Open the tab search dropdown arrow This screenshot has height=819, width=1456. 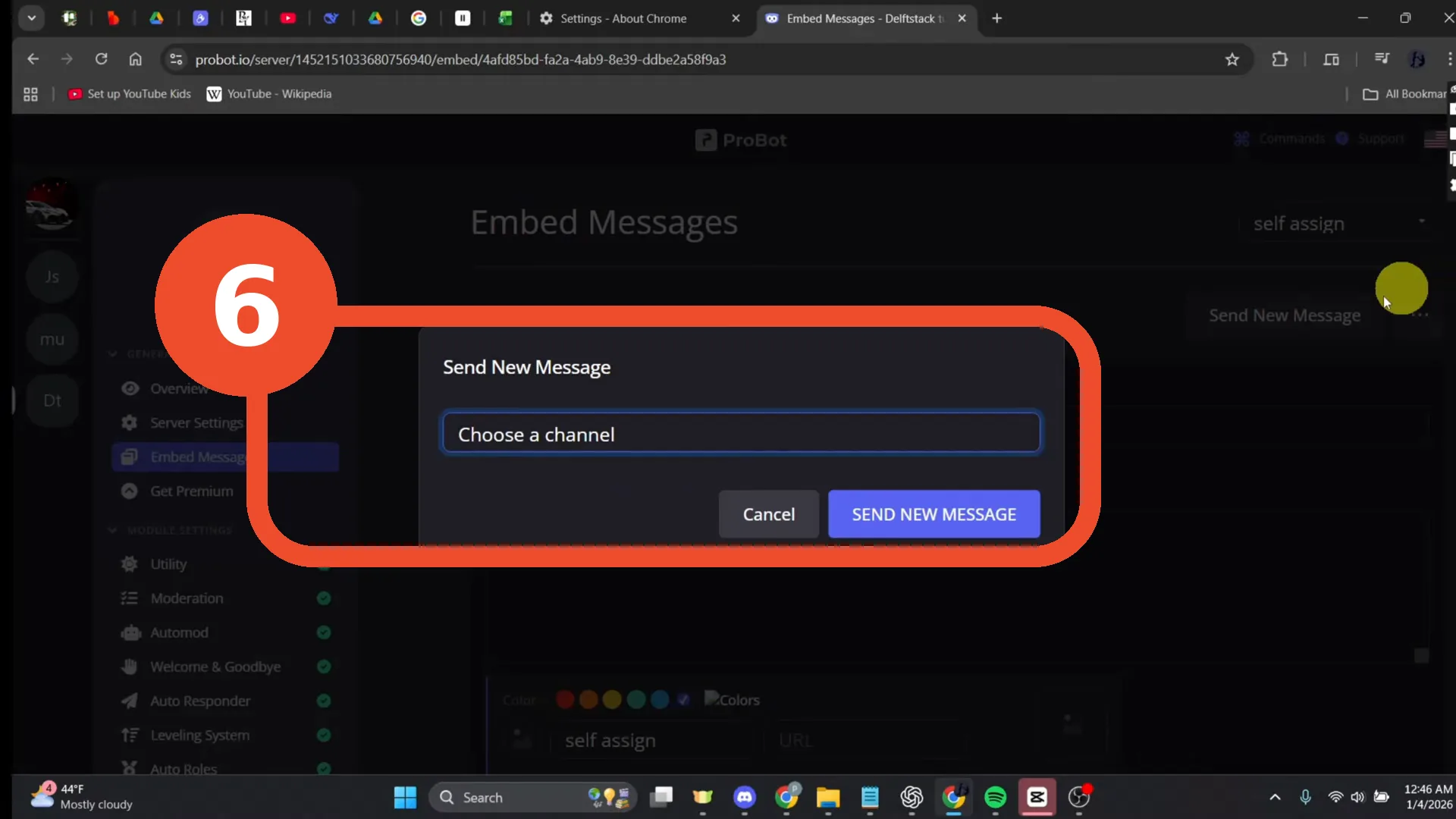(31, 18)
